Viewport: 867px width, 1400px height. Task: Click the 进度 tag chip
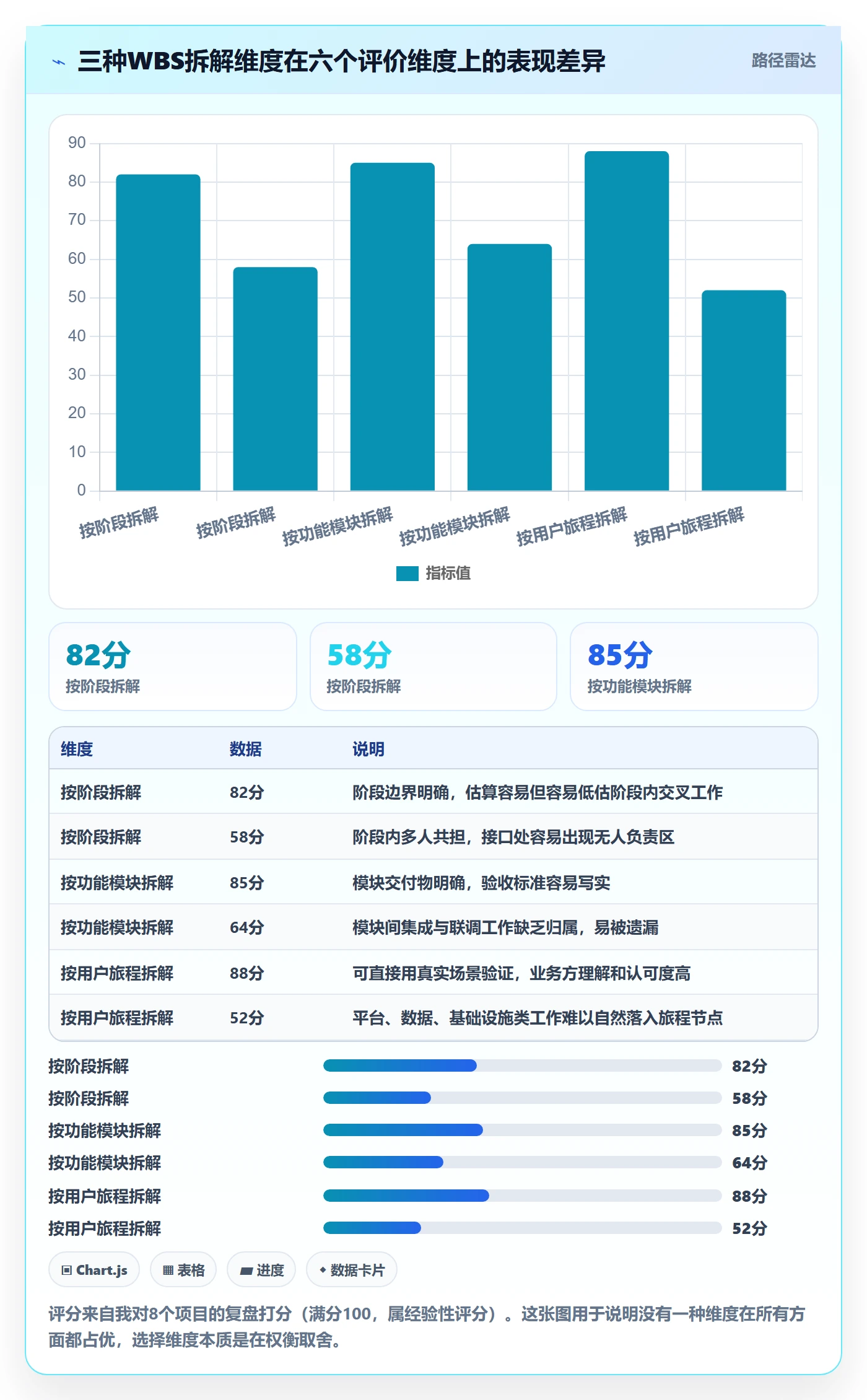pos(261,1270)
